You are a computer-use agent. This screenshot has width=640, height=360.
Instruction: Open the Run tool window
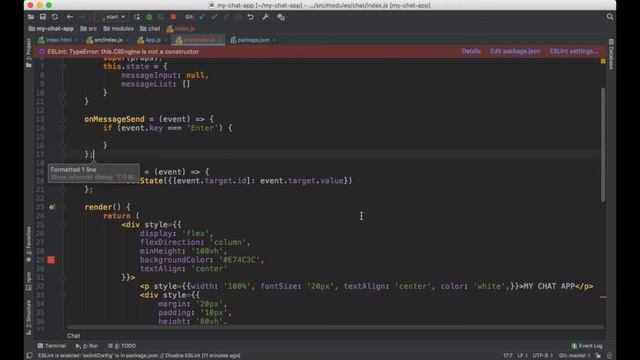point(87,346)
